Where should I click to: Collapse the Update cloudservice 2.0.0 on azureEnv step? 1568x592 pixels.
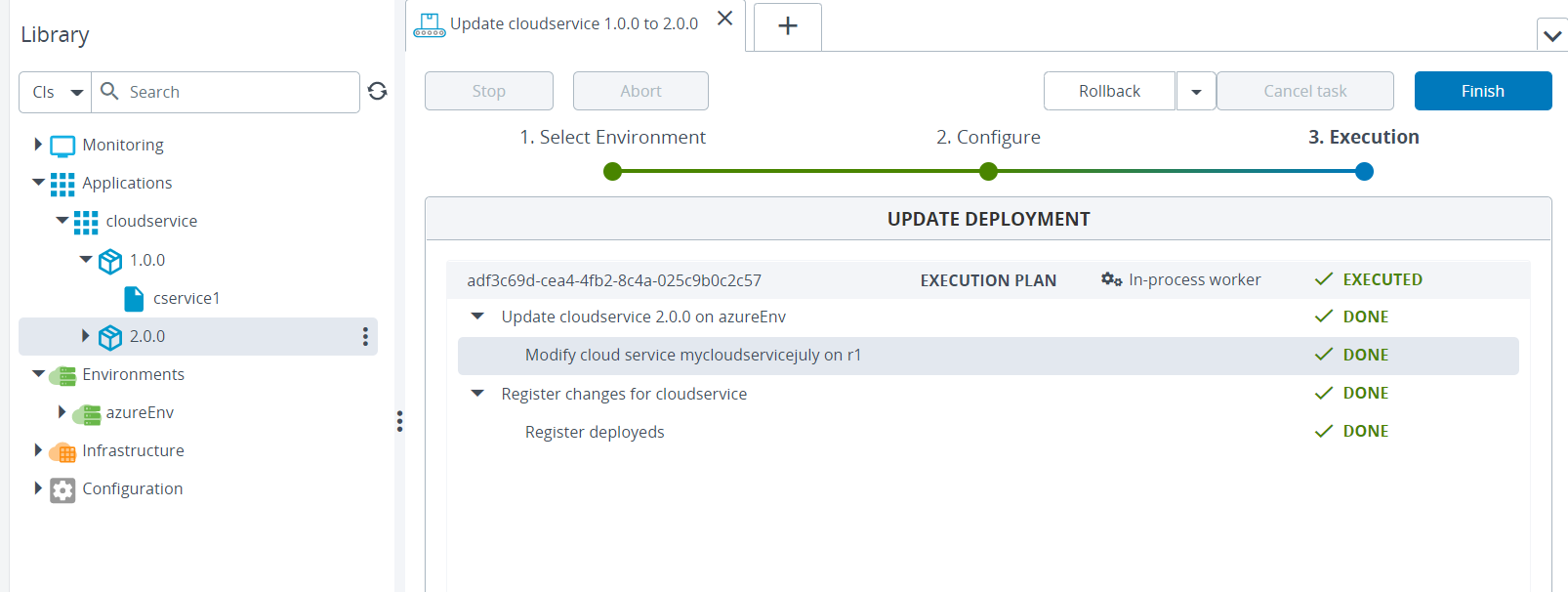476,316
